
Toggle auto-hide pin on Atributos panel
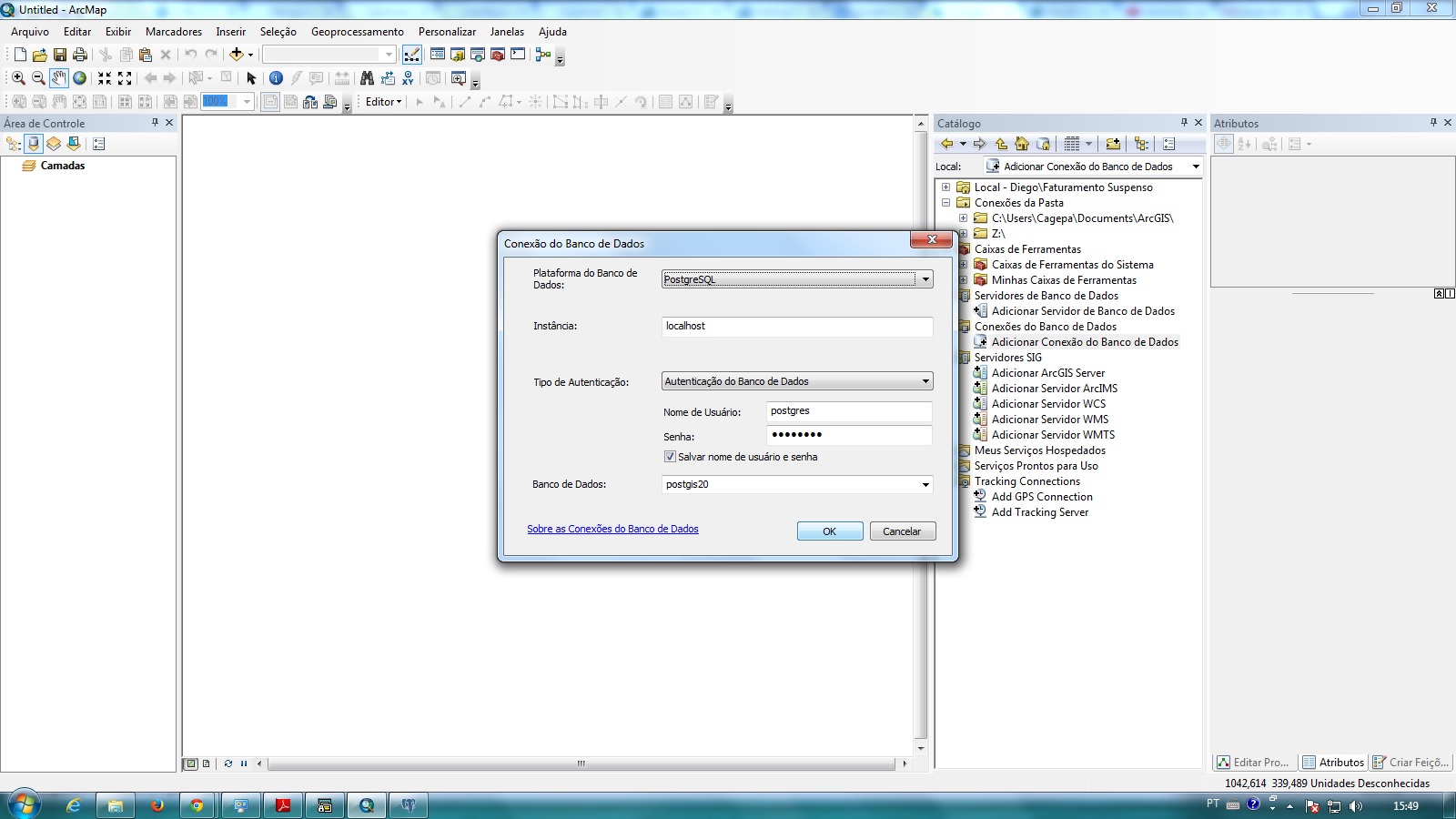[1433, 122]
